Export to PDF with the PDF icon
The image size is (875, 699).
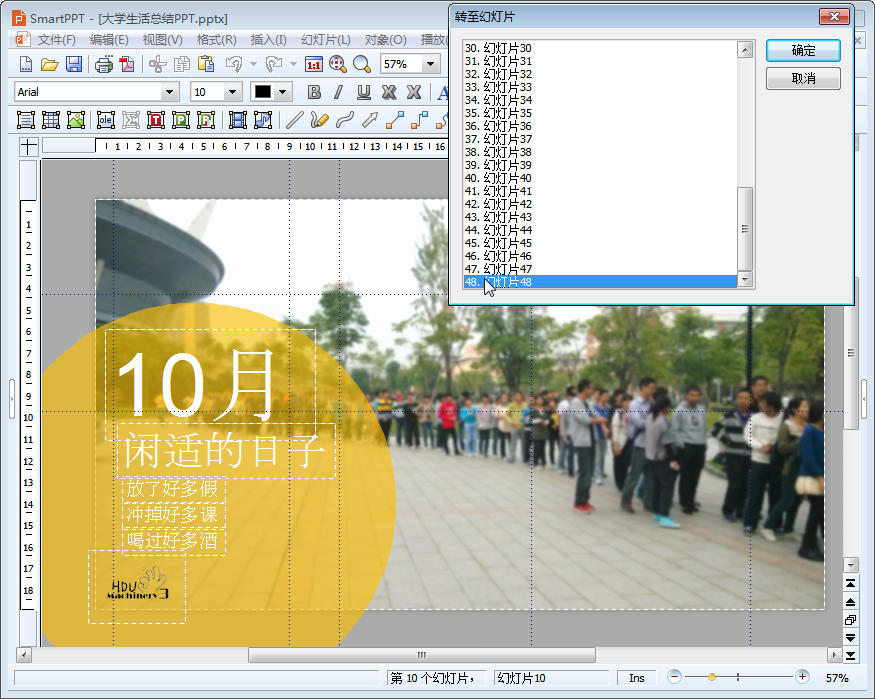tap(127, 64)
